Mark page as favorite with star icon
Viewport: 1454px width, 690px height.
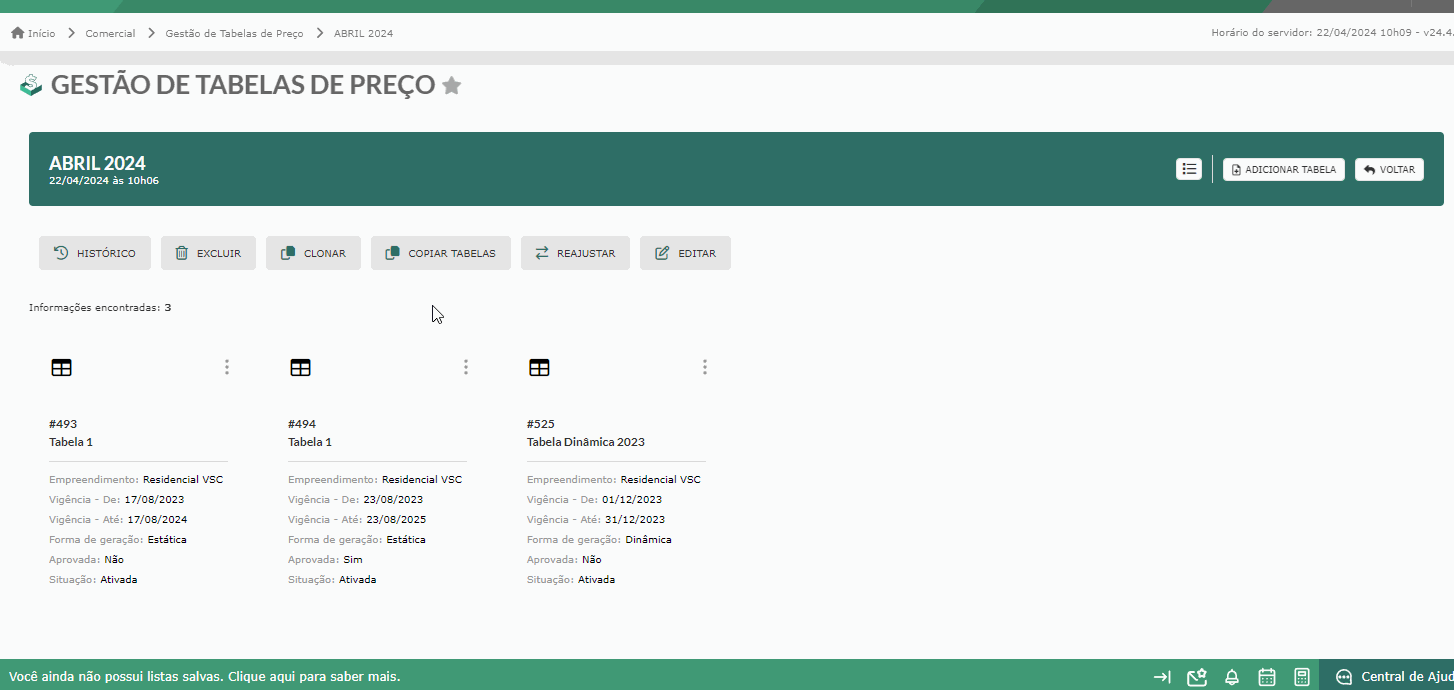(452, 86)
